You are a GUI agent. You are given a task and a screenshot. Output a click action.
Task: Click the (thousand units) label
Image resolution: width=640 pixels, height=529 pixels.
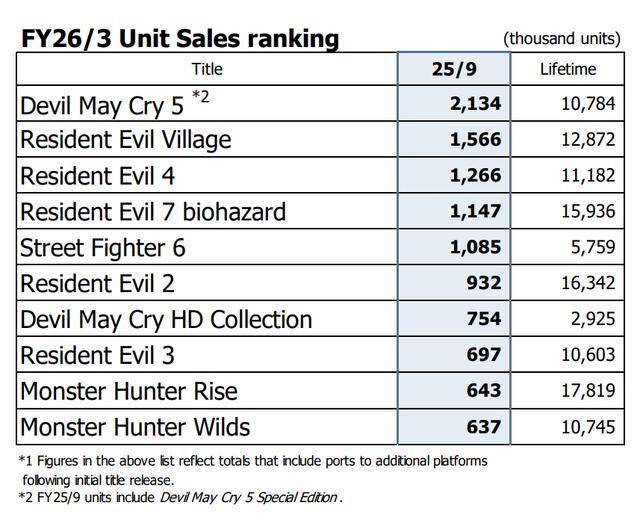coord(565,38)
